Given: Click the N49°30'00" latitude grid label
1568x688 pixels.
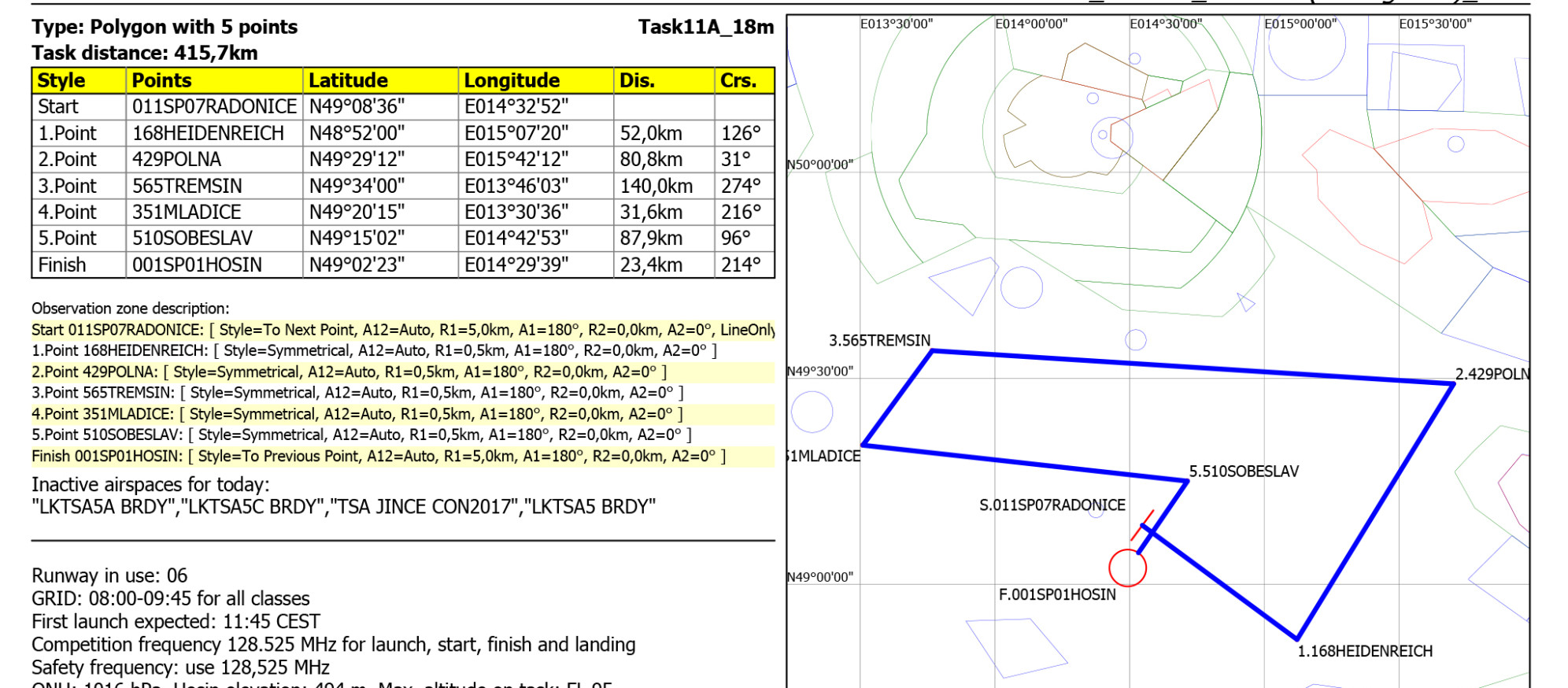Looking at the screenshot, I should tap(820, 372).
